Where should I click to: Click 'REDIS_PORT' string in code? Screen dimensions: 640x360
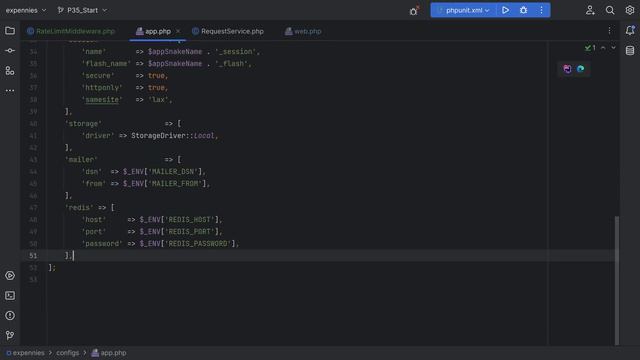tap(190, 231)
